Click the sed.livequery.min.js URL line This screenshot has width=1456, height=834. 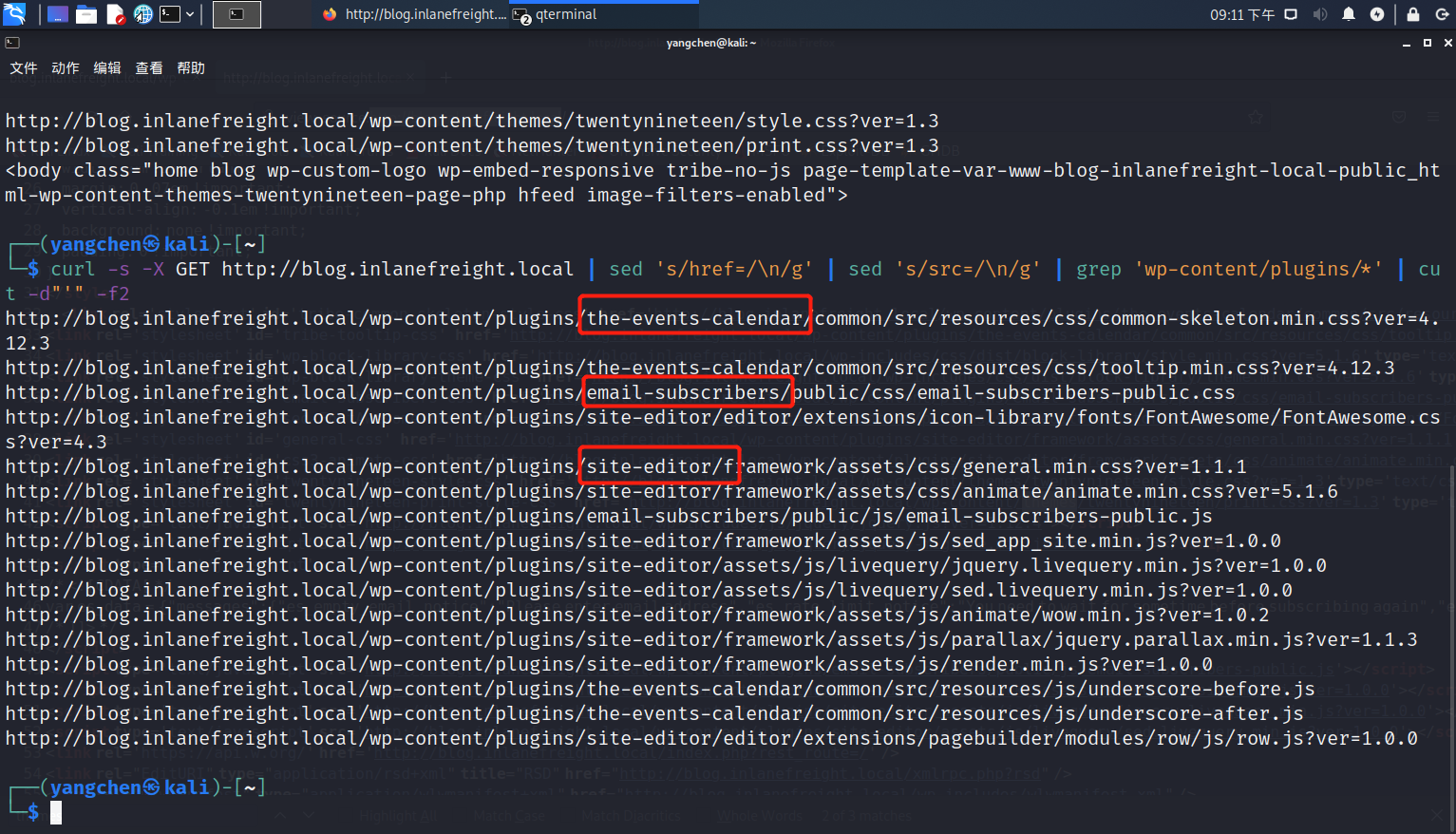pos(649,590)
